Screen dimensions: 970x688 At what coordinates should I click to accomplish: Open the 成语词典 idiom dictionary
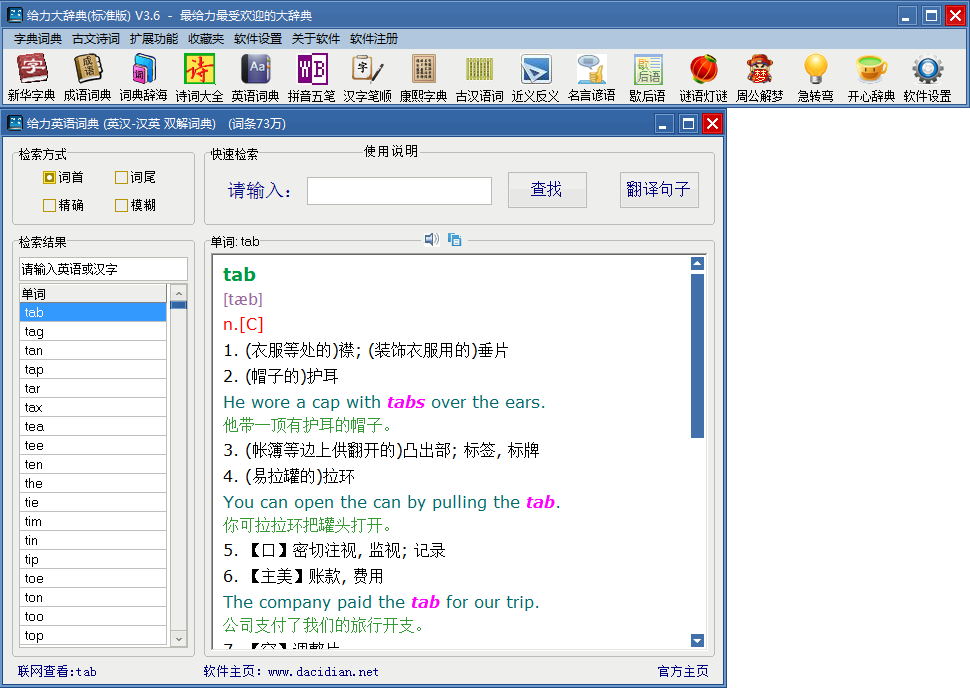click(88, 70)
